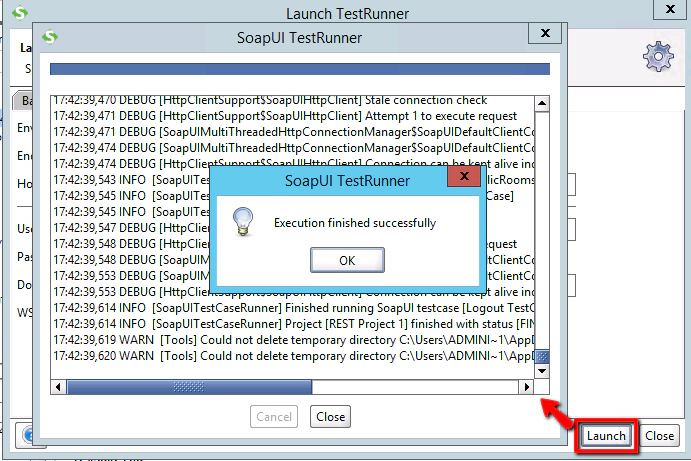Close the Launch TestRunner window
This screenshot has width=691, height=461.
(670, 9)
